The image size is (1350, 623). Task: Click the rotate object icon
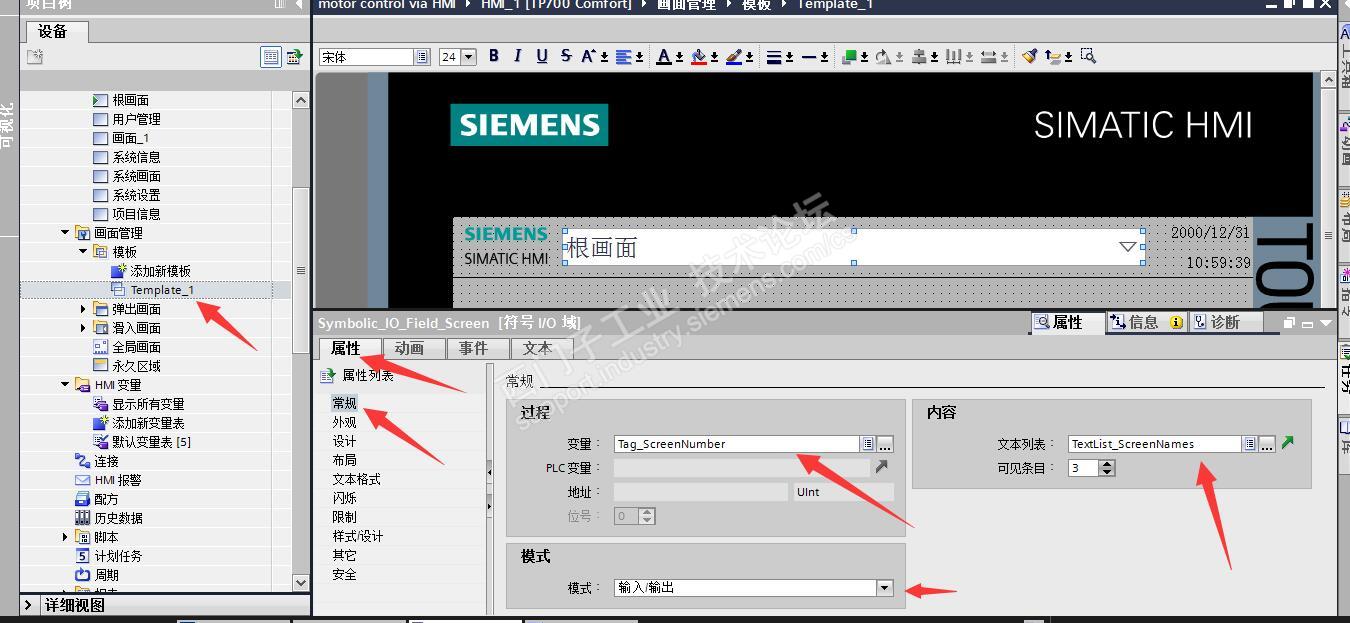pyautogui.click(x=883, y=56)
